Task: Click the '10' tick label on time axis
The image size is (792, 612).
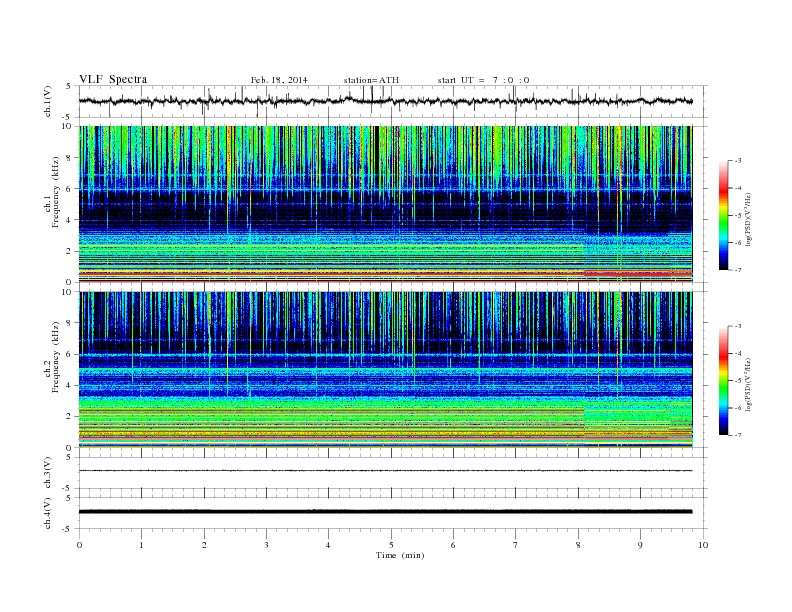Action: [703, 545]
